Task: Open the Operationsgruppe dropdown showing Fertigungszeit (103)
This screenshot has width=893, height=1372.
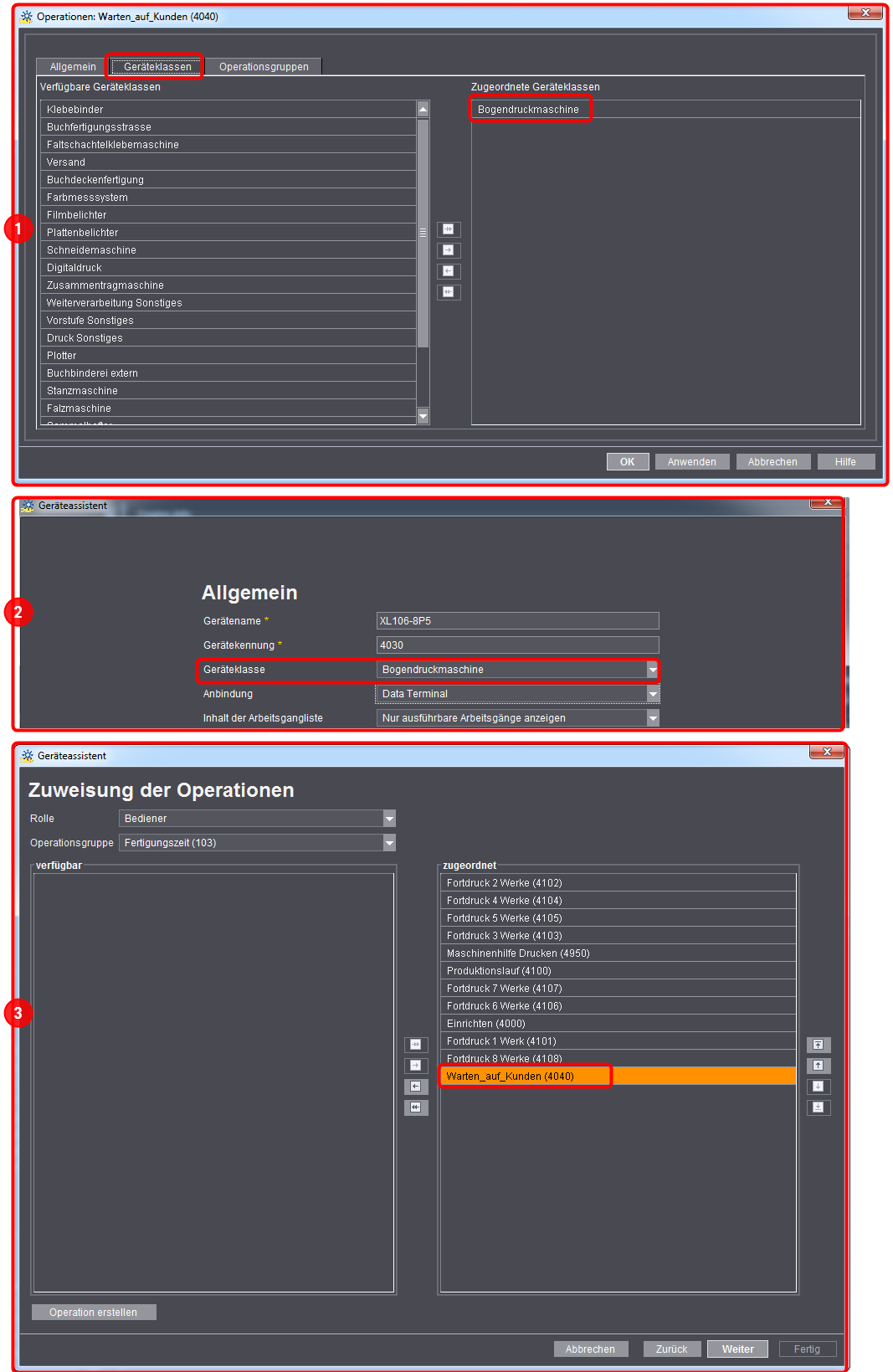Action: pos(389,843)
